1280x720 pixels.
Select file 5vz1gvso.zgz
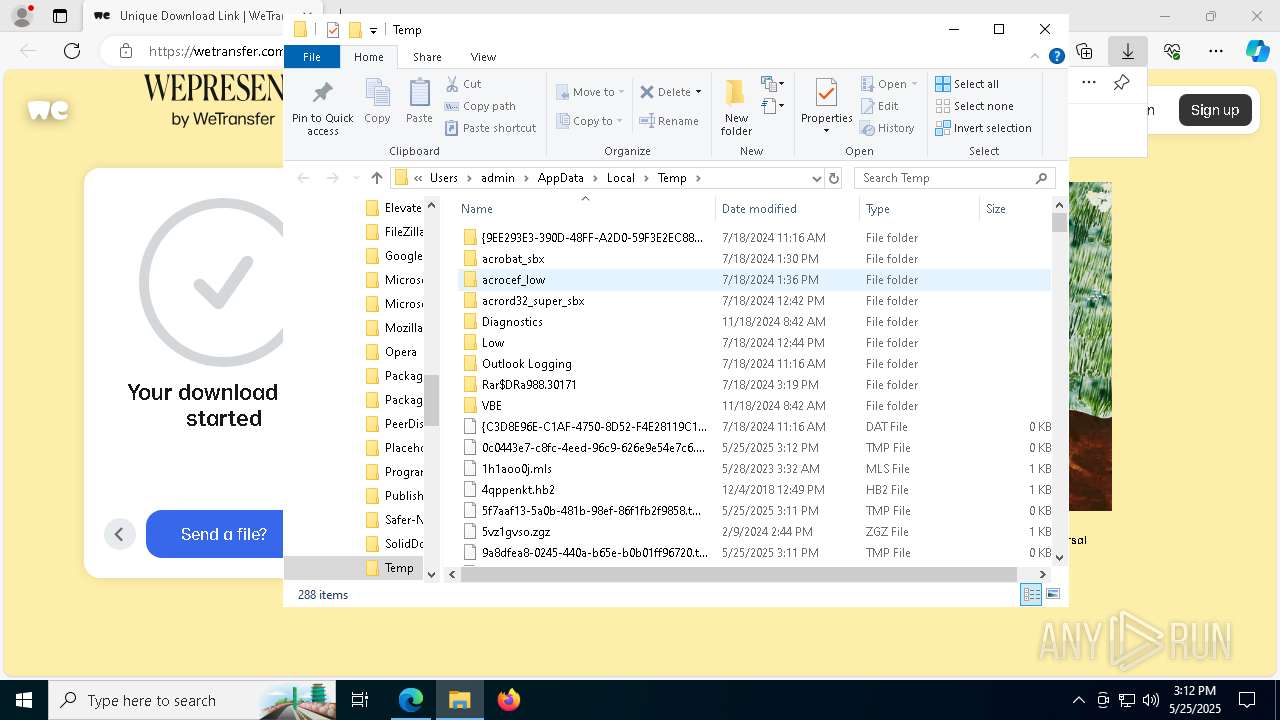(516, 532)
